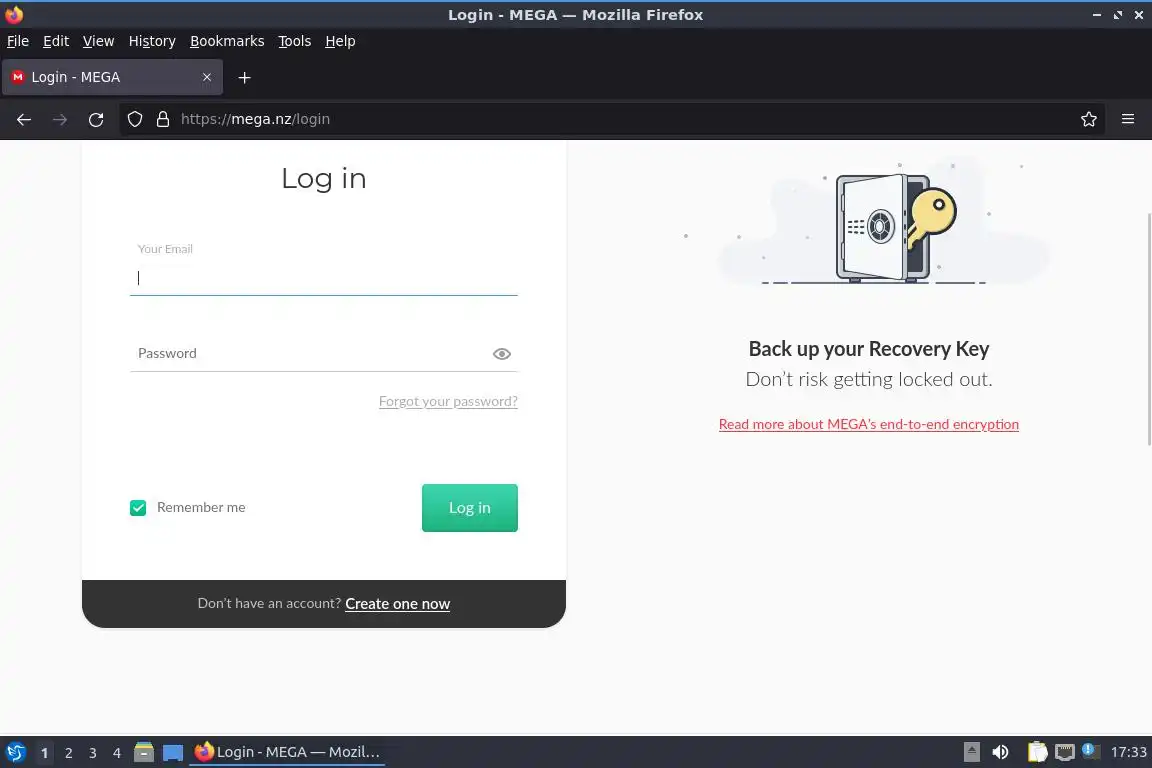
Task: Click the page vertical scrollbar
Action: [x=1149, y=329]
